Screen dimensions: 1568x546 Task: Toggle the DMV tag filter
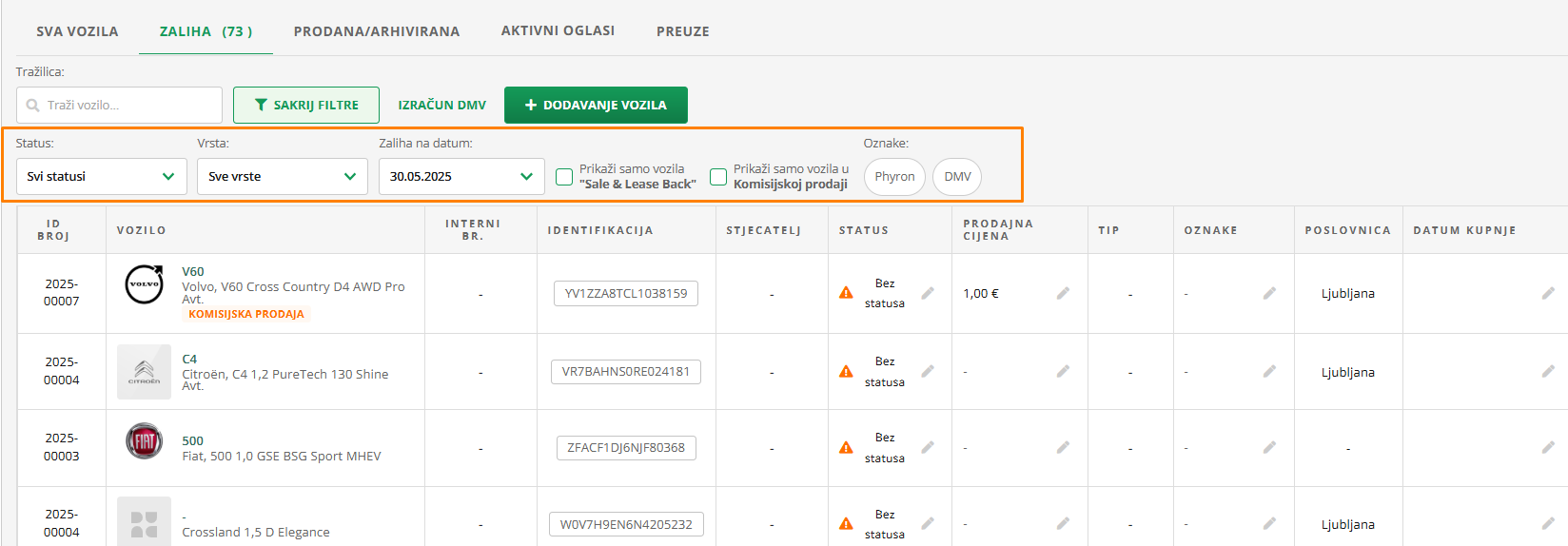(x=957, y=177)
